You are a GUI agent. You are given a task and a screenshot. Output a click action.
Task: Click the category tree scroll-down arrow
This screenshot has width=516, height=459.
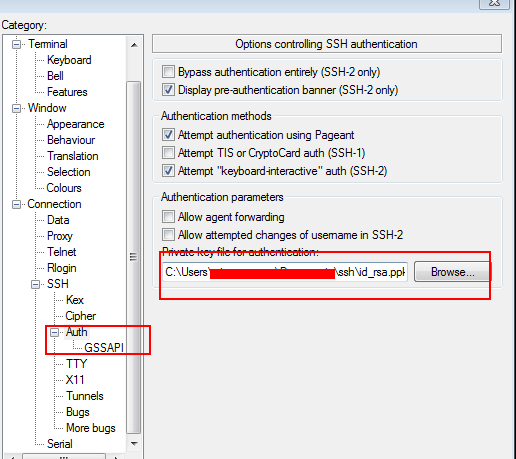tap(134, 444)
